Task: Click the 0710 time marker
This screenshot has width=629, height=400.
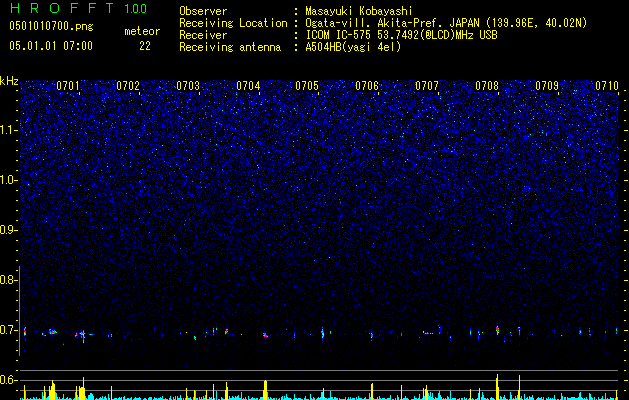Action: pos(607,86)
